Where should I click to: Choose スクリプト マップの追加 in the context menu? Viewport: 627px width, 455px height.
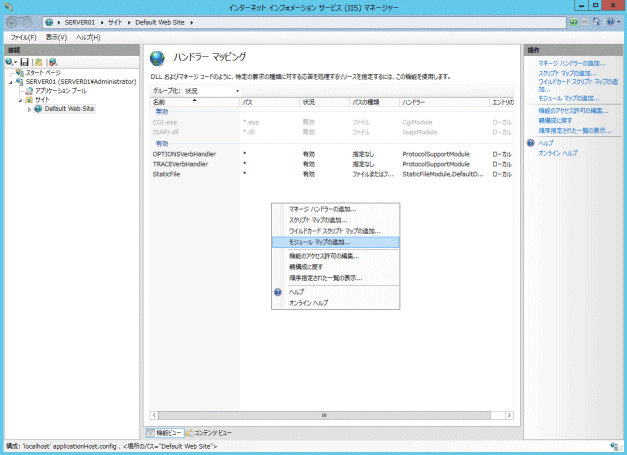335,220
